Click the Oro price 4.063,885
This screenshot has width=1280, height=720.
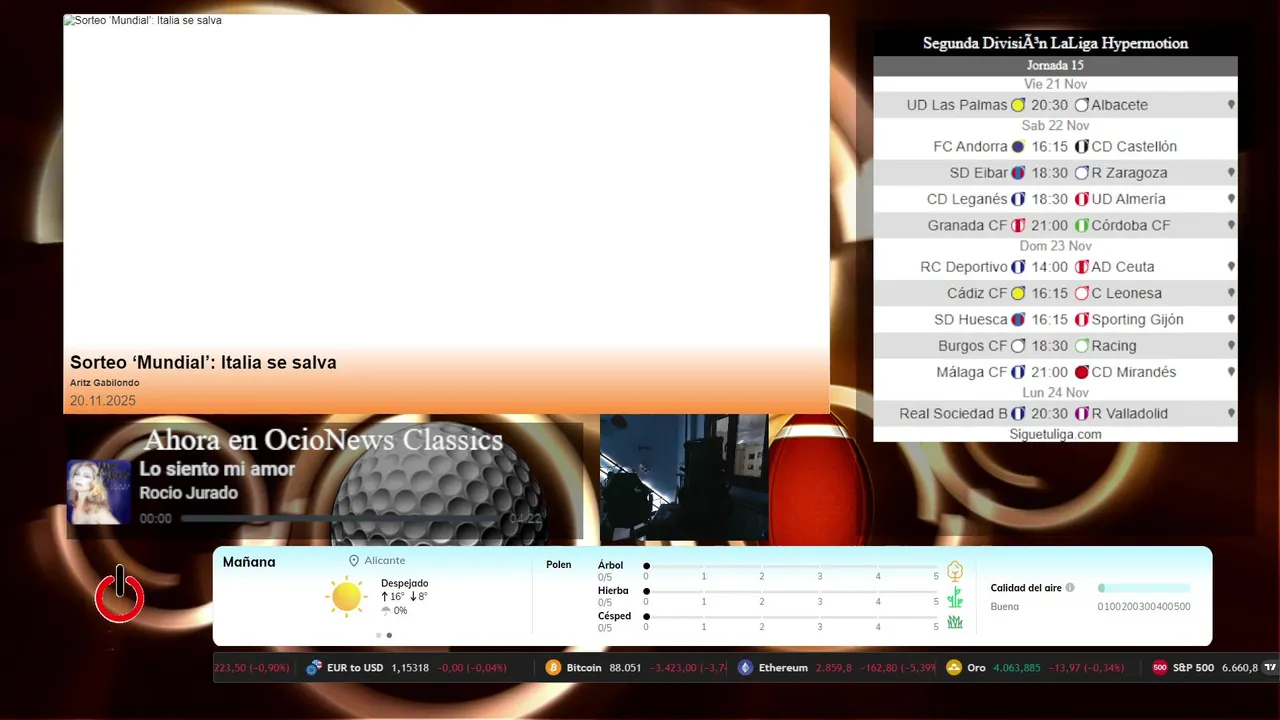click(x=1017, y=668)
